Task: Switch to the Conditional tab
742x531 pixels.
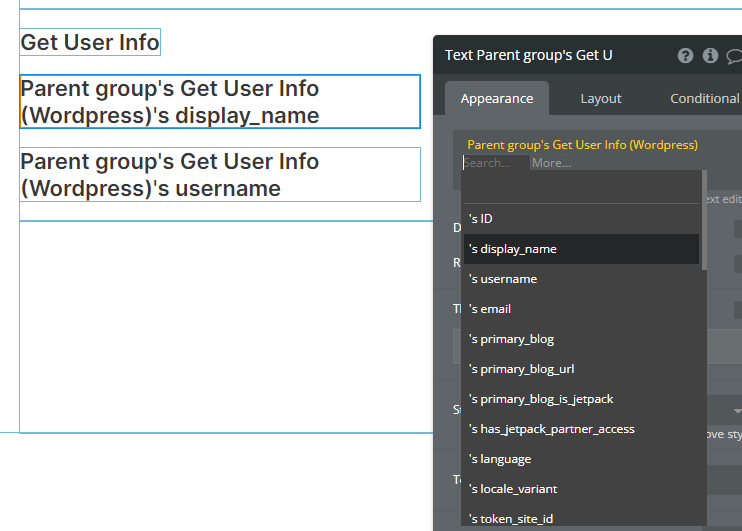Action: point(704,98)
